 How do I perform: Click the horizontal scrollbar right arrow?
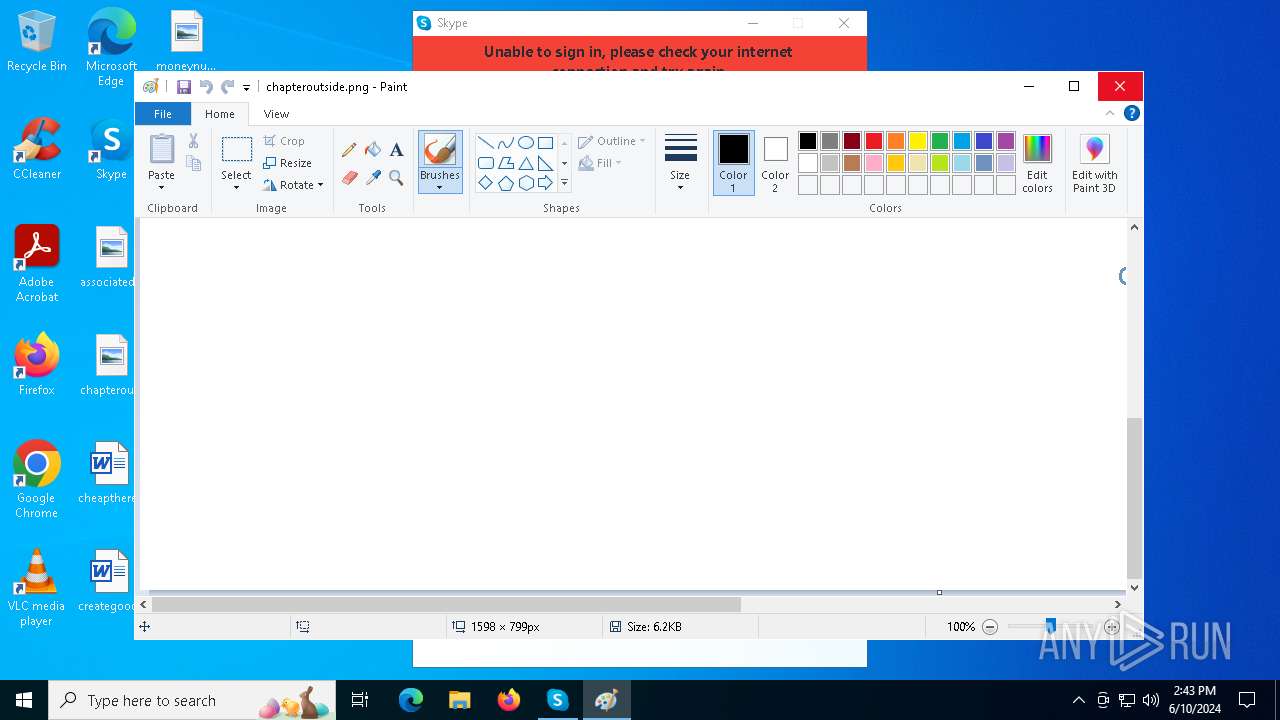point(1118,604)
